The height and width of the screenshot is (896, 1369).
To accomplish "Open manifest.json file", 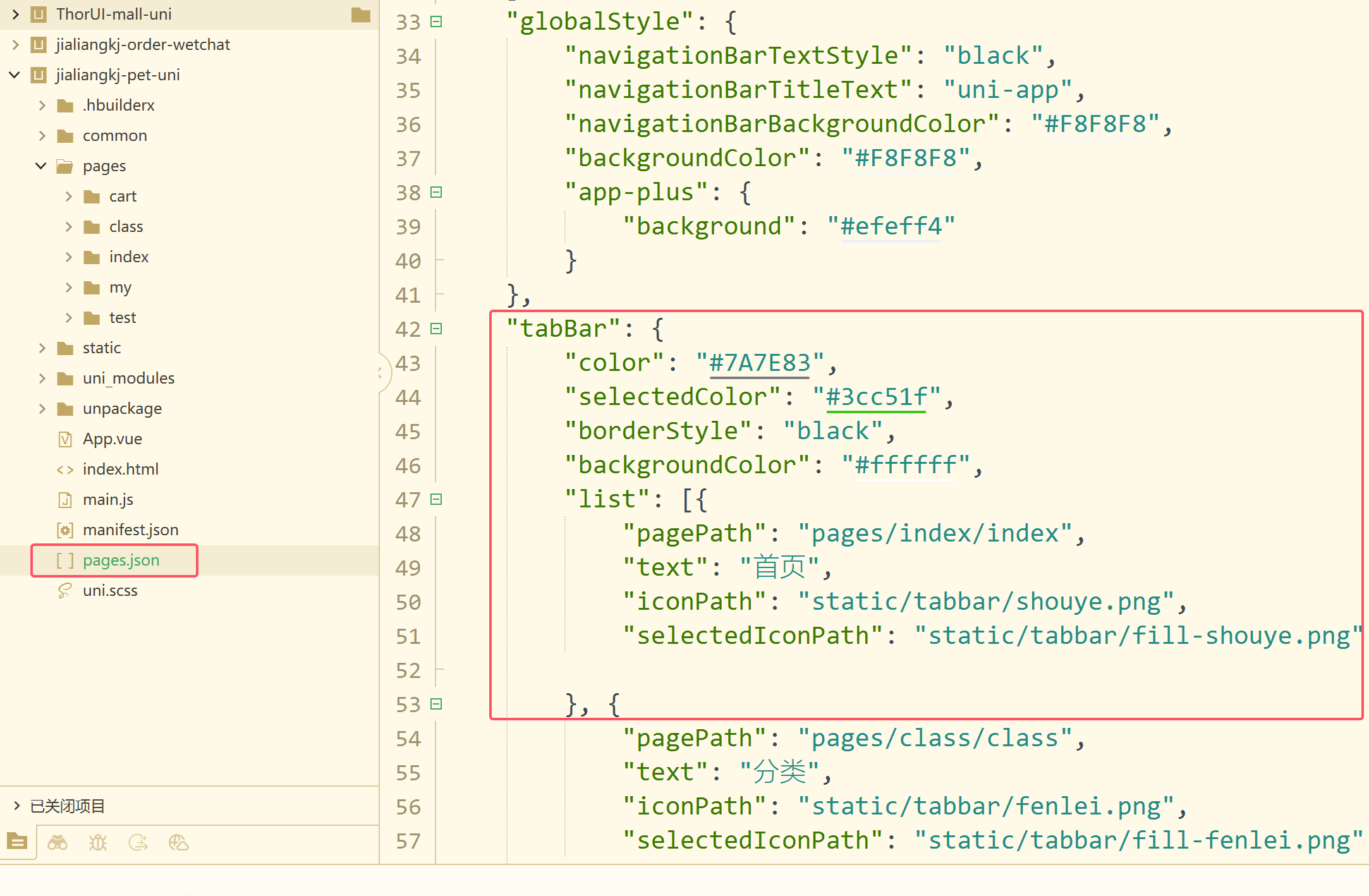I will click(130, 530).
